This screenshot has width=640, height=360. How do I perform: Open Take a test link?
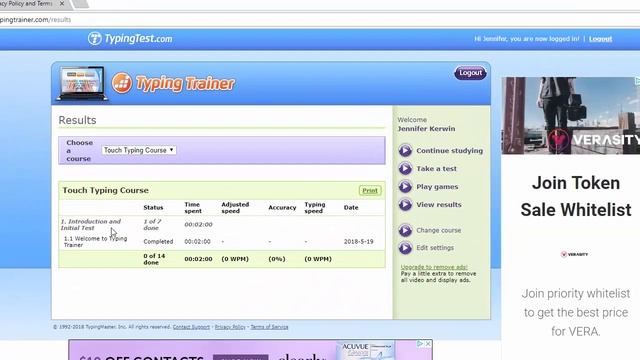click(x=436, y=169)
